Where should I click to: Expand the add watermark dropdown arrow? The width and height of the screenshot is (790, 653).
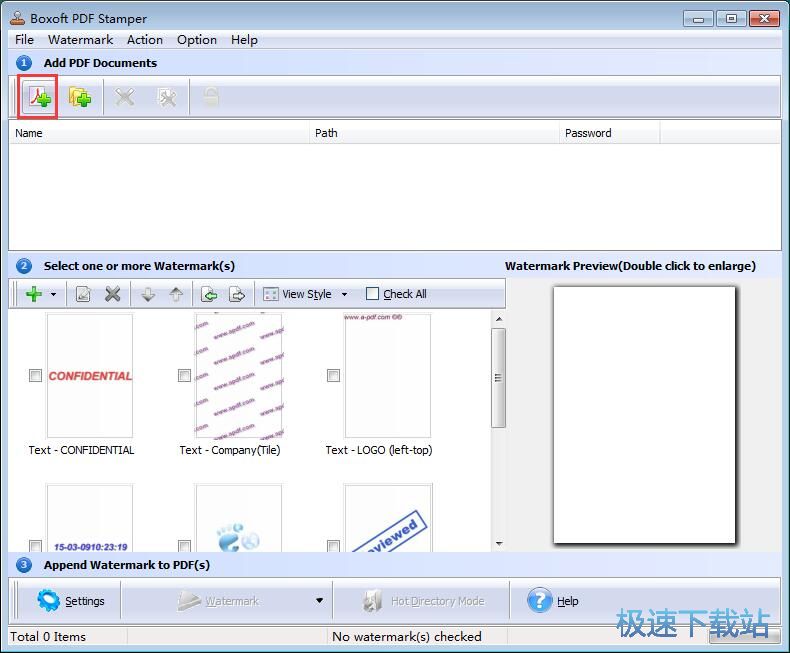pos(53,295)
